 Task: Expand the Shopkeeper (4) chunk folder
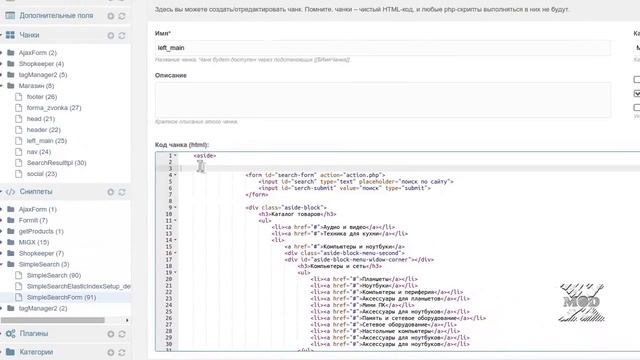[x=1, y=64]
